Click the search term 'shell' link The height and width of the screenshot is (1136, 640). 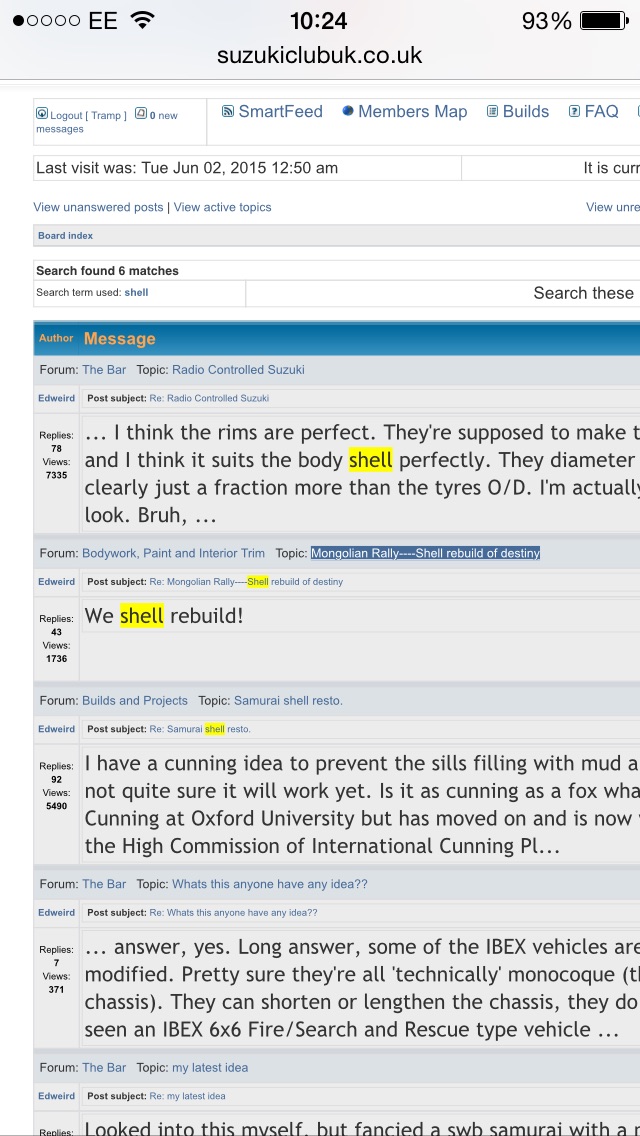pyautogui.click(x=136, y=293)
